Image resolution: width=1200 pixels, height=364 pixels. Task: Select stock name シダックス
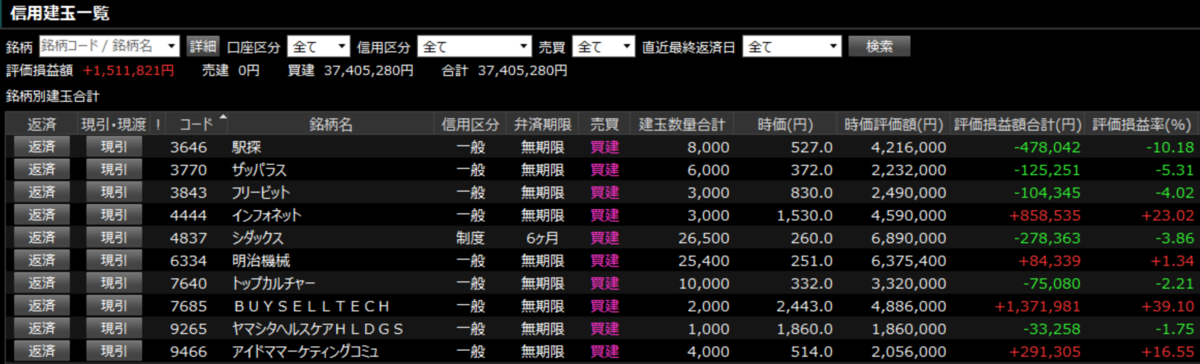pos(258,238)
